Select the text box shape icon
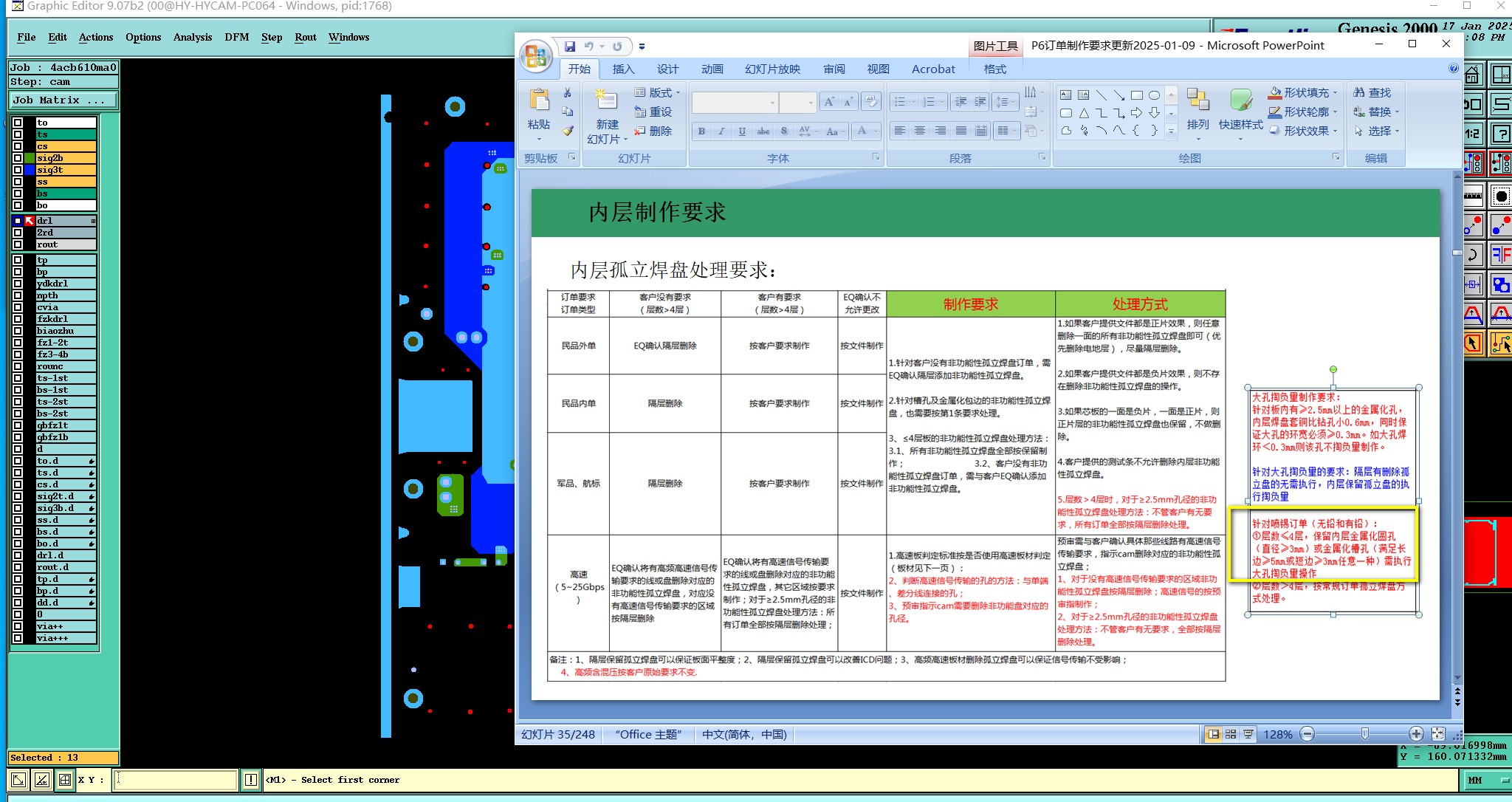Screen dimensions: 1512x802 tap(1065, 95)
